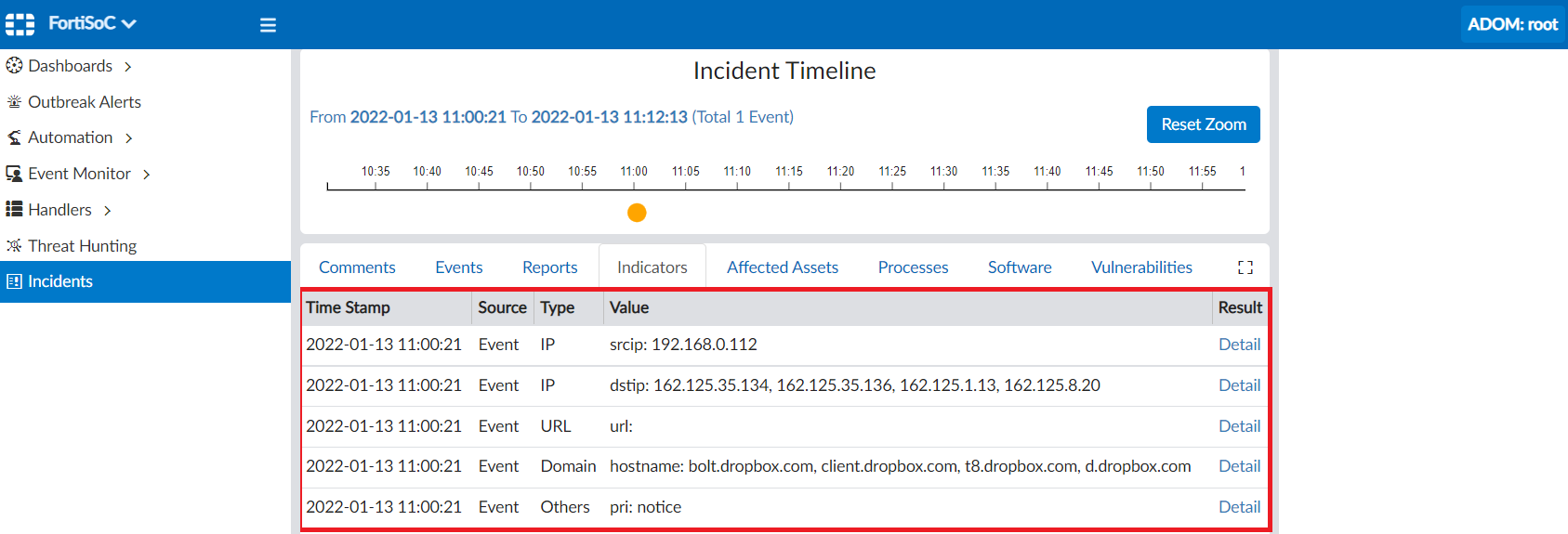Click the Event Monitor icon
Viewport: 1568px width, 534px height.
14,174
